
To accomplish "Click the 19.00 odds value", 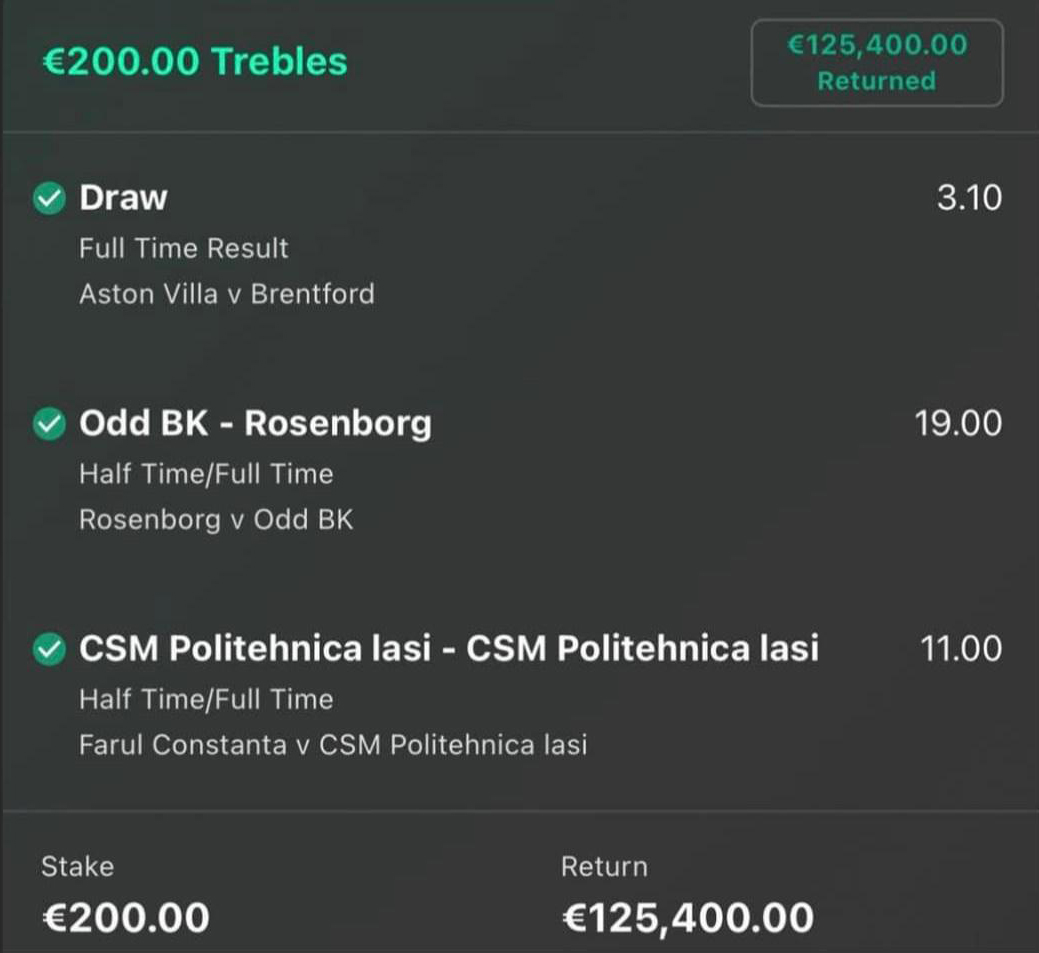I will click(x=957, y=424).
